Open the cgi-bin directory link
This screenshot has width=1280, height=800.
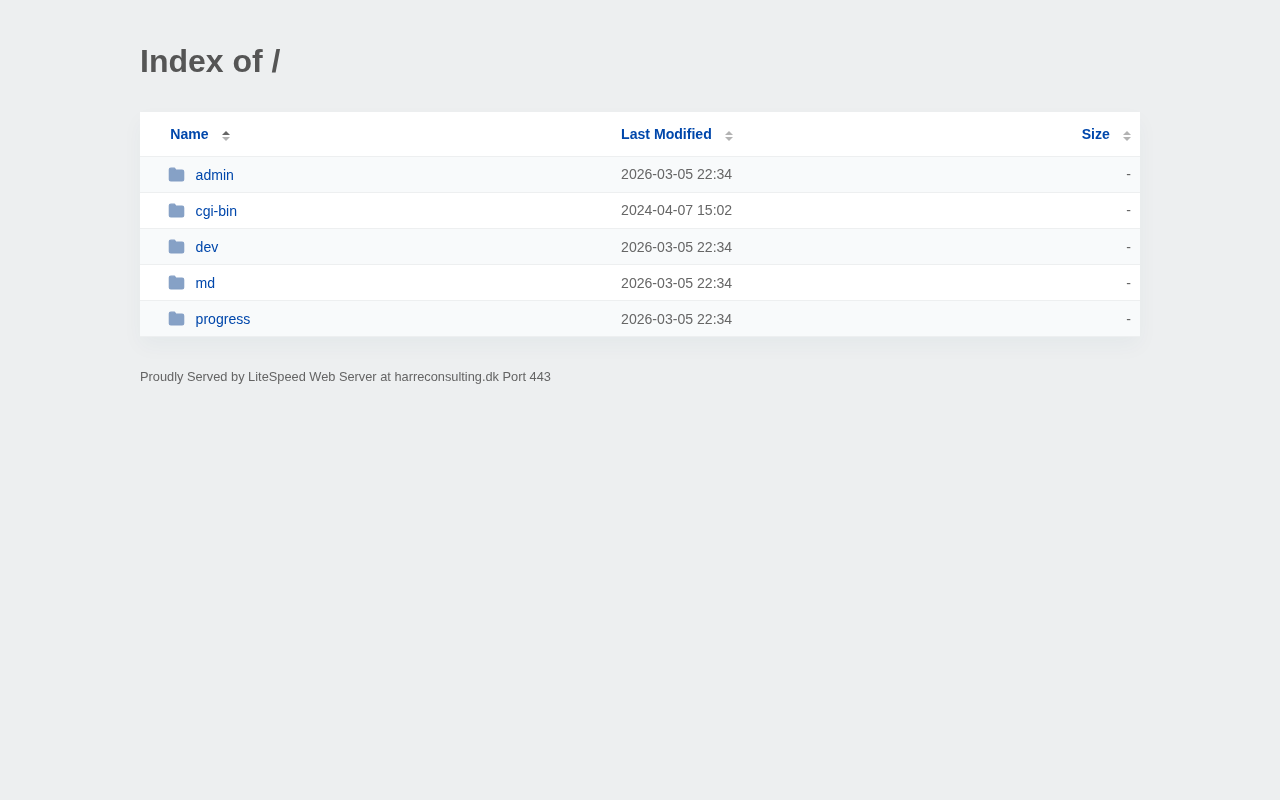click(x=216, y=211)
